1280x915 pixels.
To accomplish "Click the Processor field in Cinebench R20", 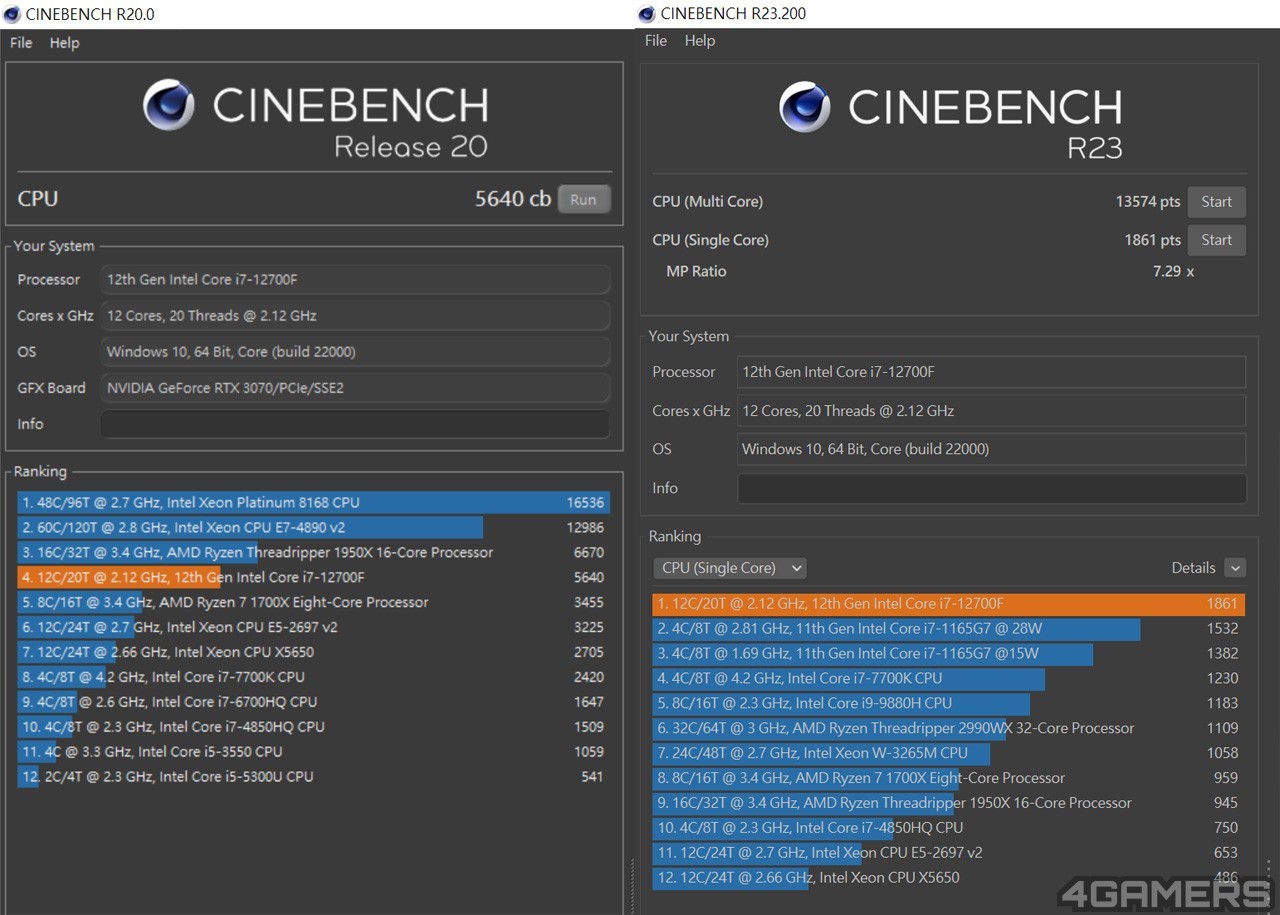I will 355,279.
